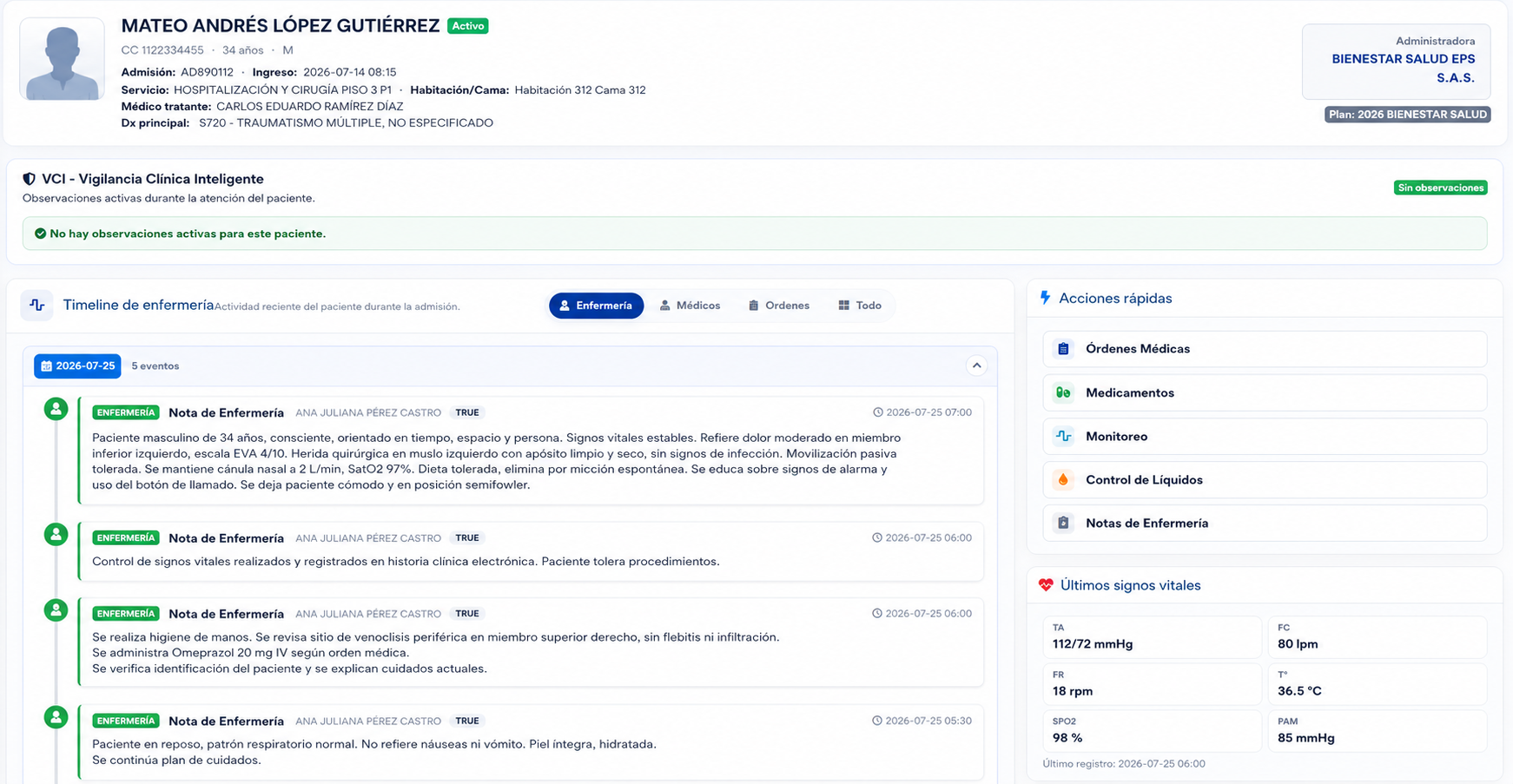Click the Timeline de enfermería pulse icon
The width and height of the screenshot is (1513, 784).
(x=36, y=306)
